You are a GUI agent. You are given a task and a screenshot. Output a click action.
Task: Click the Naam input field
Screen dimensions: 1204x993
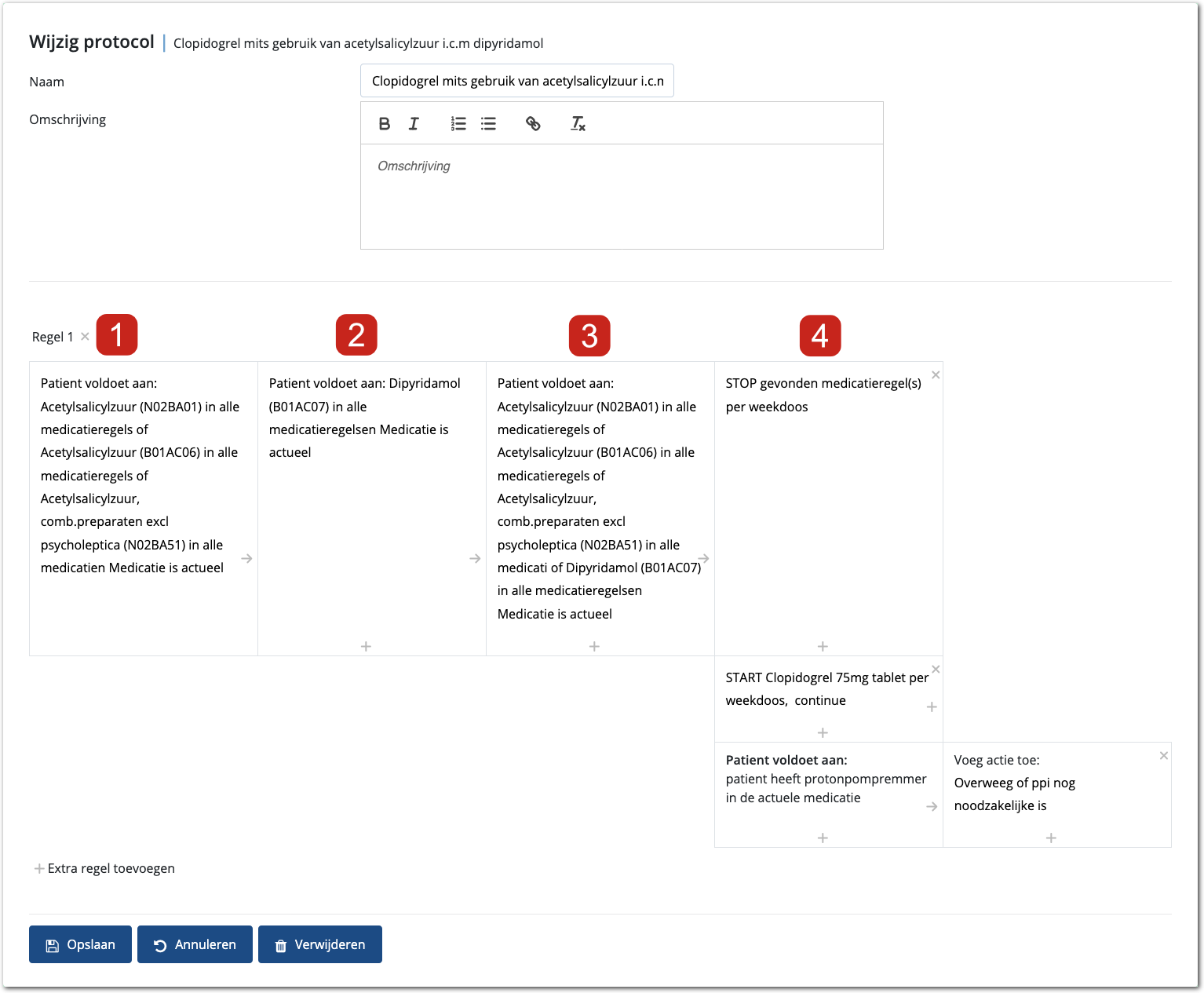click(516, 81)
